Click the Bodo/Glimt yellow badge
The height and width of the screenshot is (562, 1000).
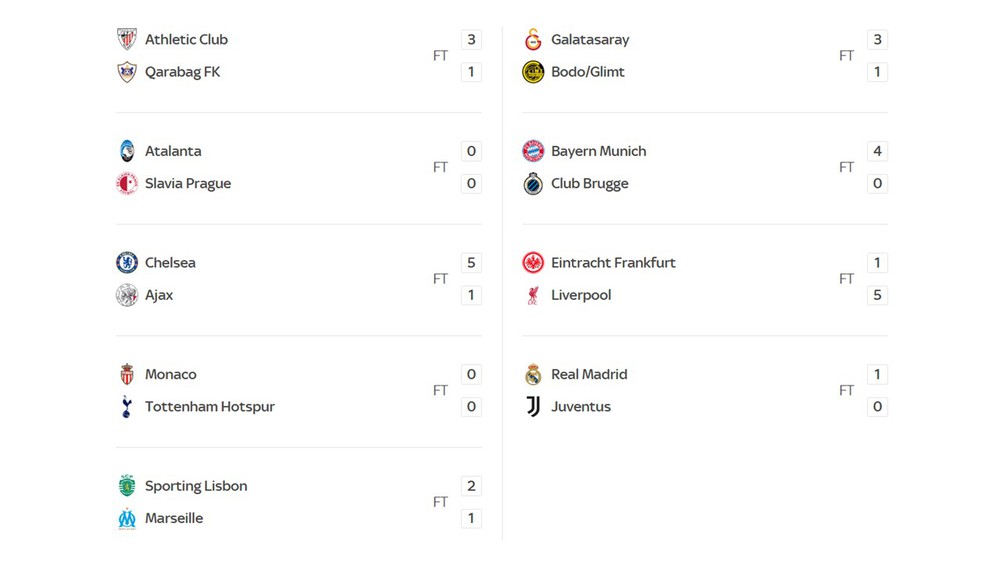coord(533,72)
